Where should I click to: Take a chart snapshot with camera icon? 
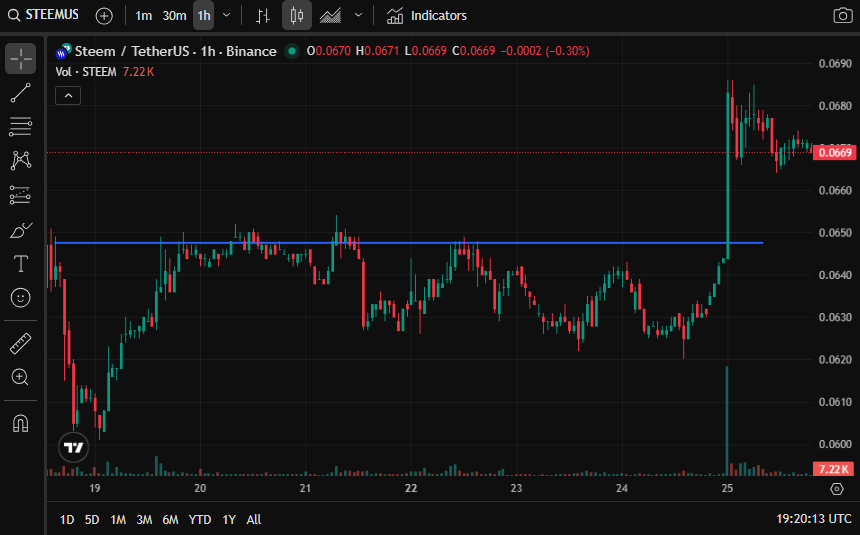pyautogui.click(x=842, y=16)
